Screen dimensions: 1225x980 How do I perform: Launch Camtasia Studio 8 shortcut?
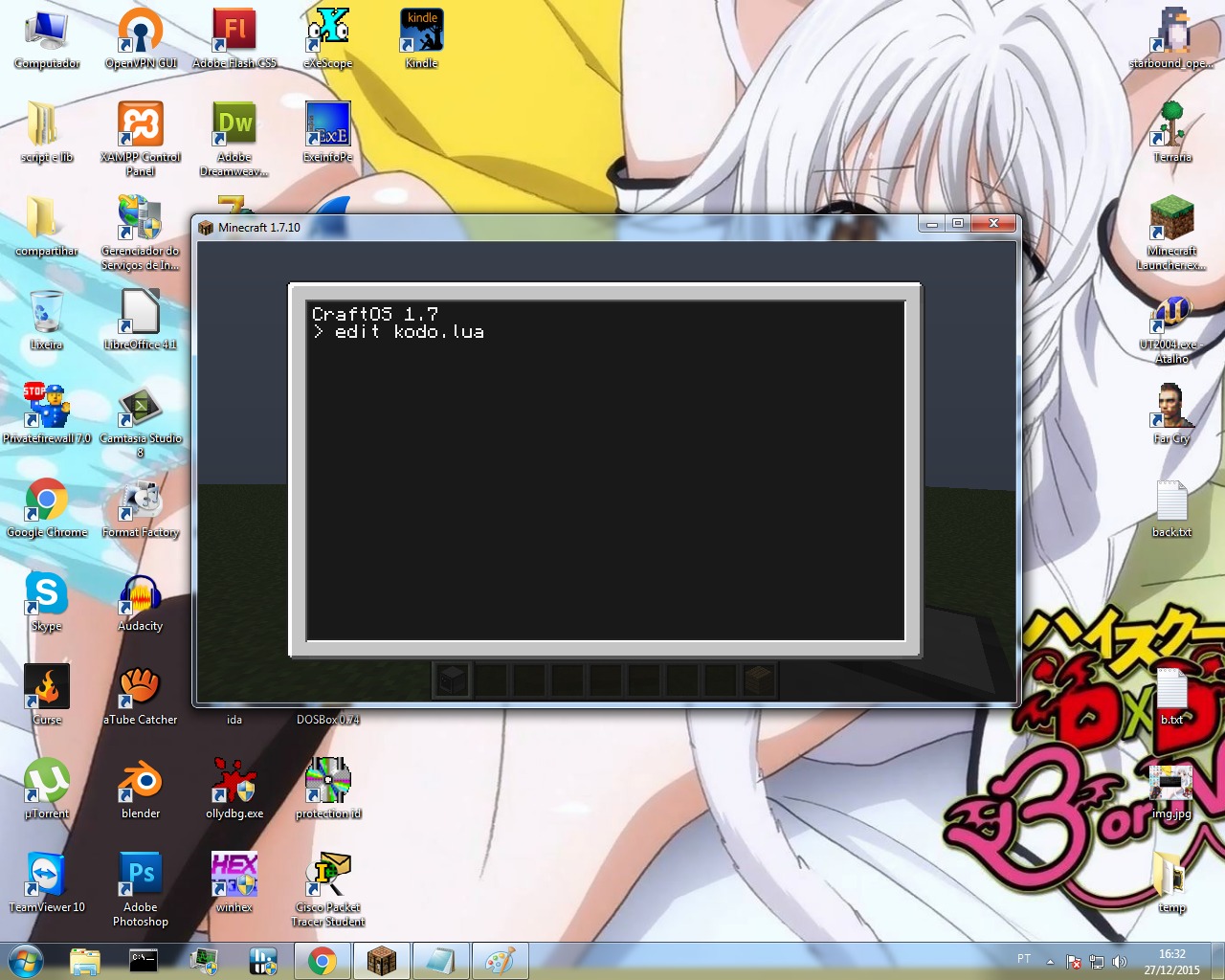pos(141,420)
